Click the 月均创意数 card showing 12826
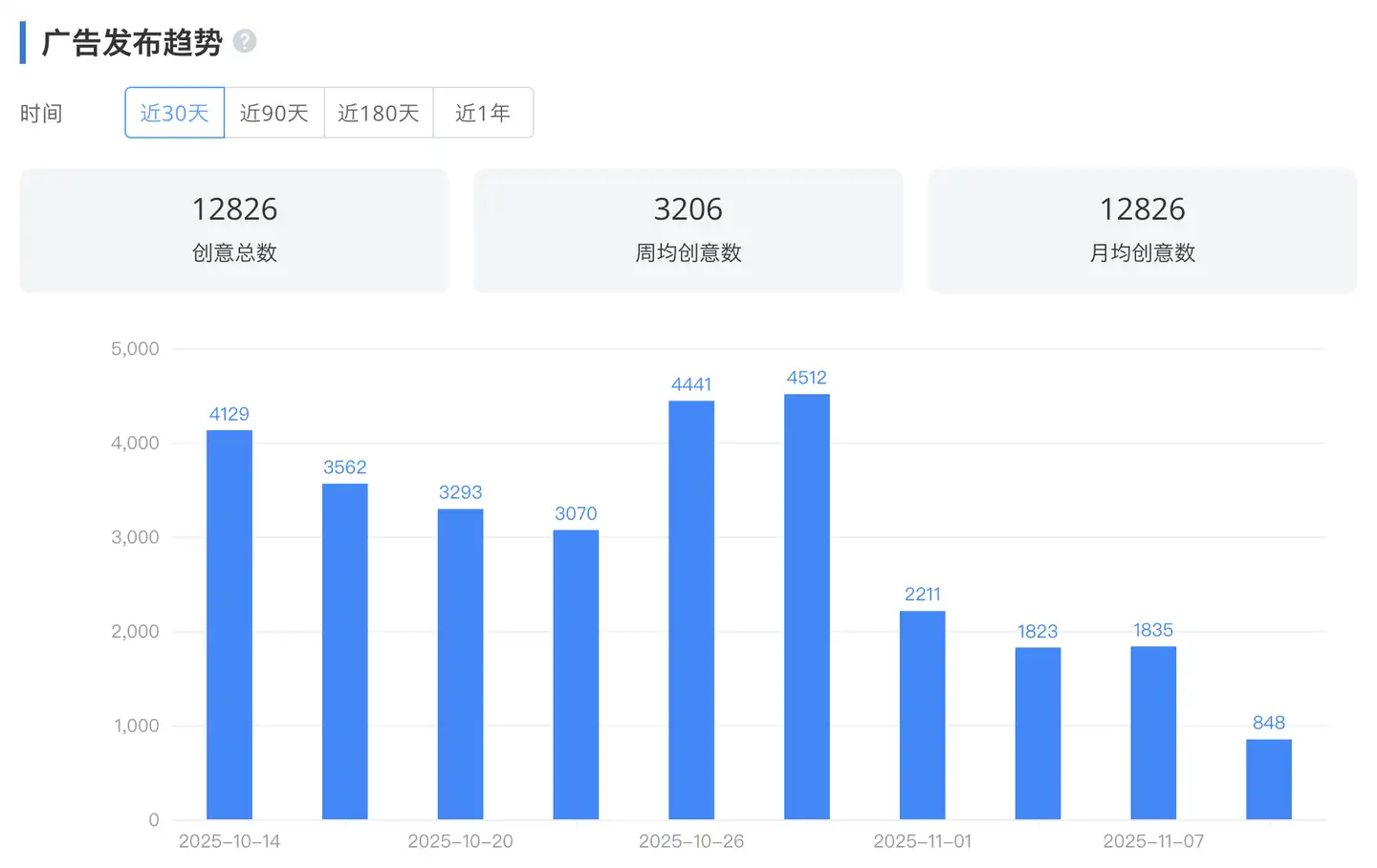The height and width of the screenshot is (868, 1377). [1143, 230]
